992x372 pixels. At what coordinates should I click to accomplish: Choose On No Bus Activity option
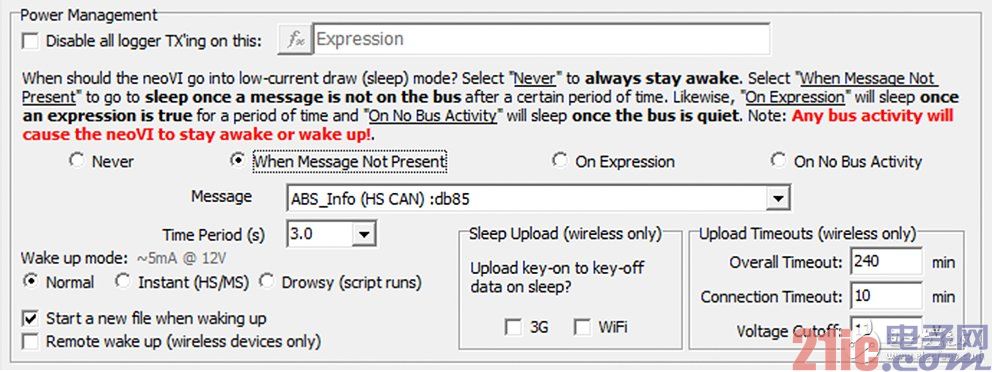pyautogui.click(x=778, y=161)
